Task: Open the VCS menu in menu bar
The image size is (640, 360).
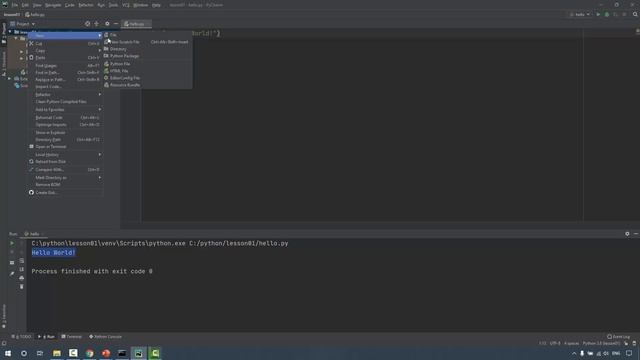Action: 126,5
